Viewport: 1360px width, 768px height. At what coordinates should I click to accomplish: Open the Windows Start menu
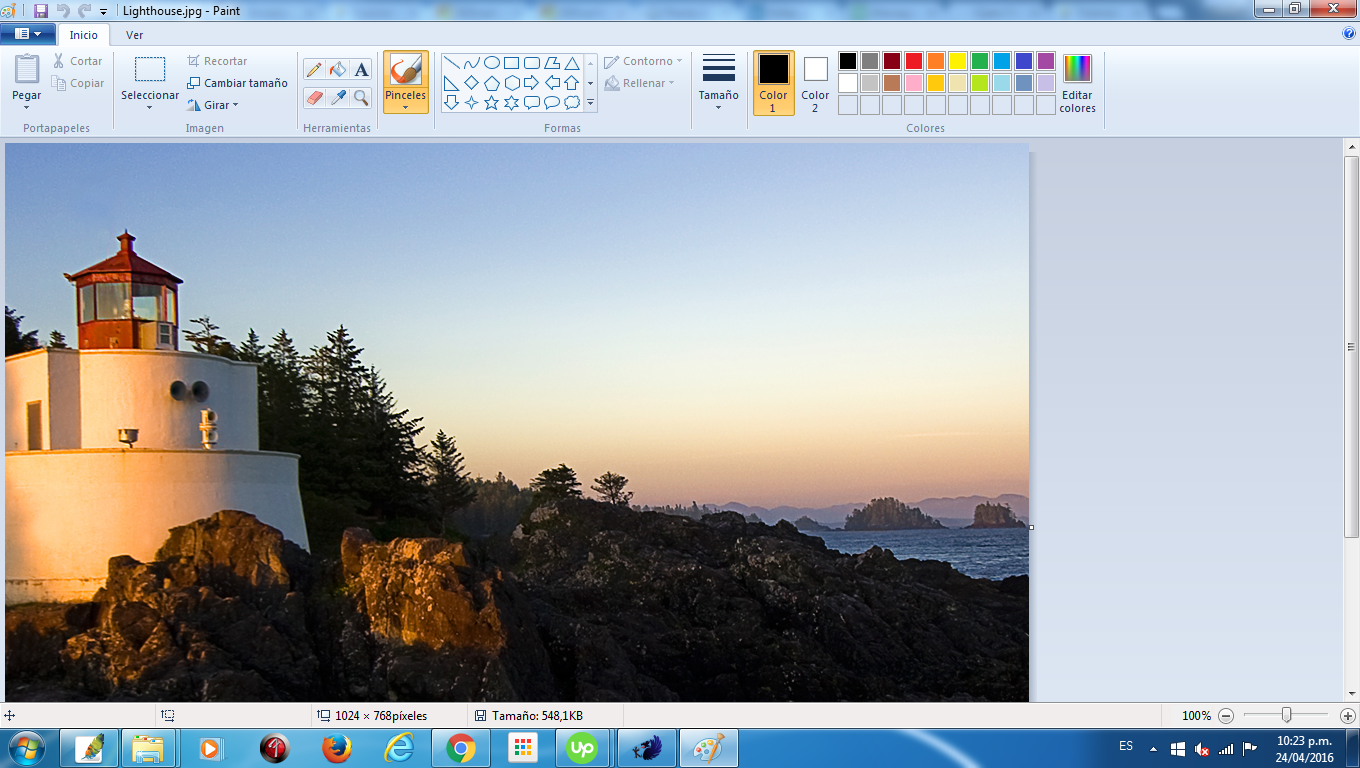coord(25,748)
